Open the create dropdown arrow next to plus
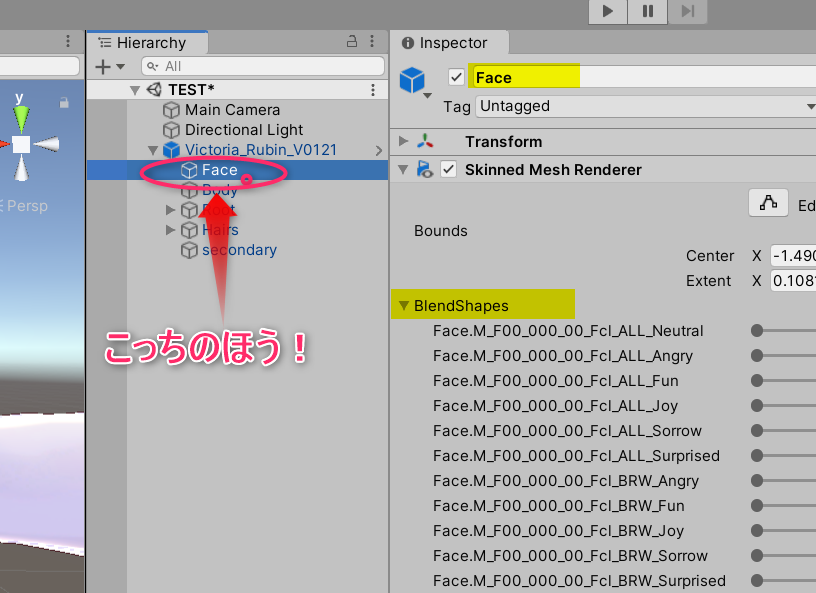 coord(121,67)
